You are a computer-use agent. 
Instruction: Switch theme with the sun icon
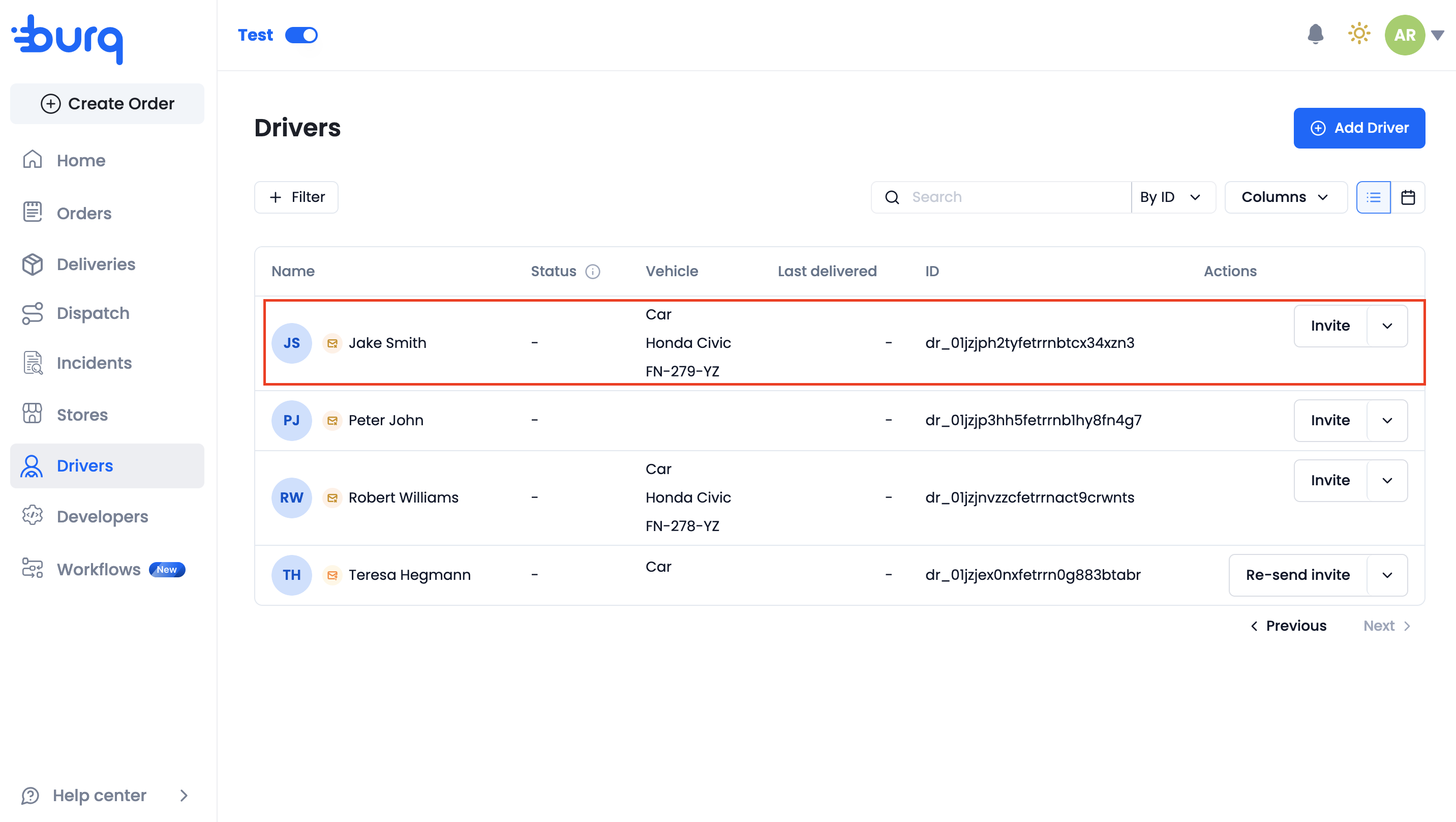coord(1359,34)
